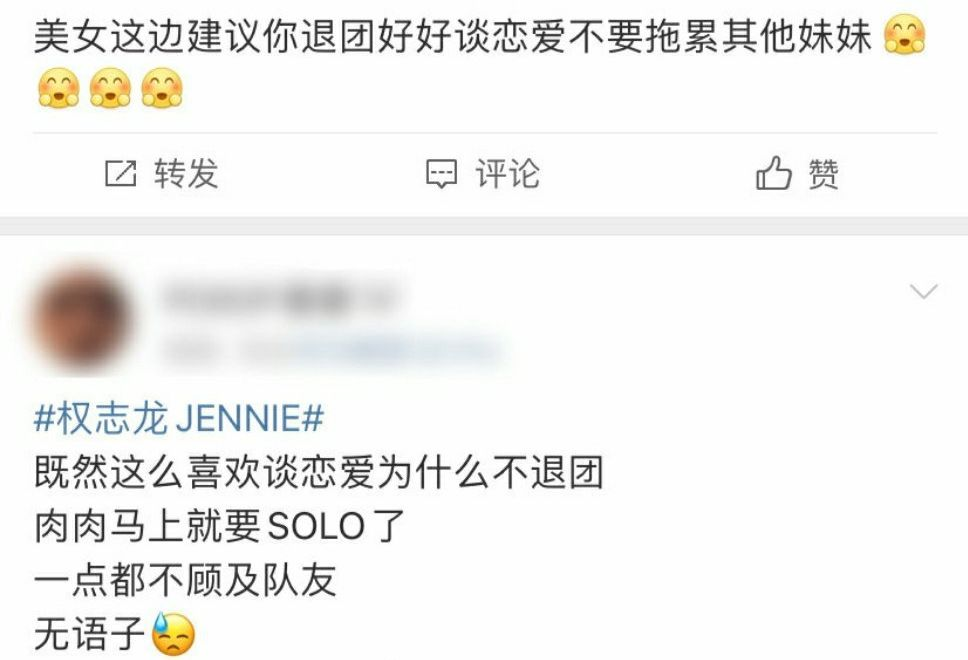Open the blurred user avatar
968x660 pixels.
coord(81,319)
